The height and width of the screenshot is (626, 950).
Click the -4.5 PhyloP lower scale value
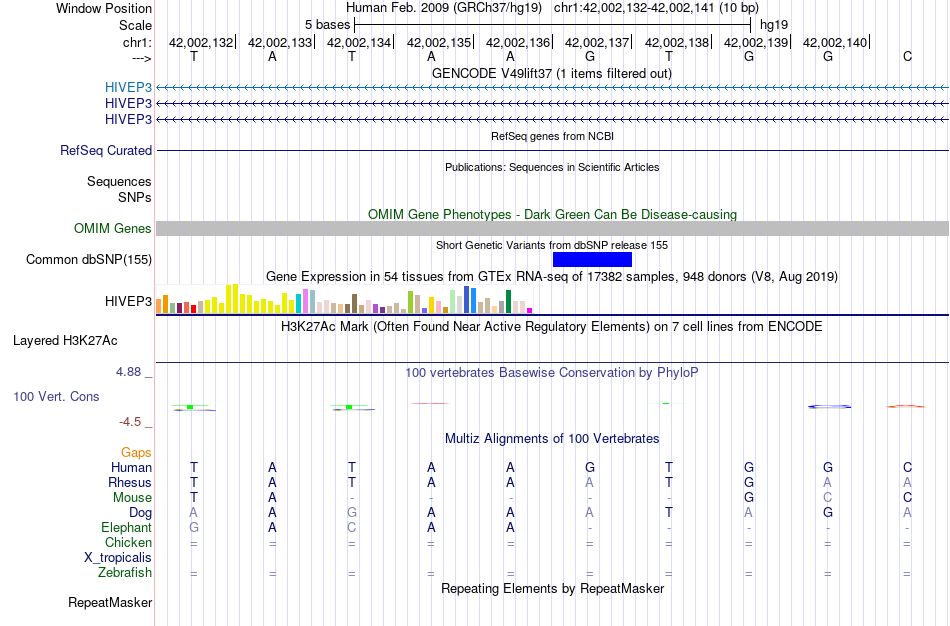click(130, 422)
